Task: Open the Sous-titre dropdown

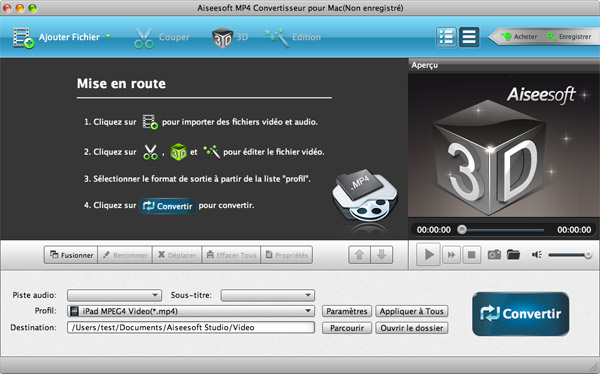Action: click(268, 295)
